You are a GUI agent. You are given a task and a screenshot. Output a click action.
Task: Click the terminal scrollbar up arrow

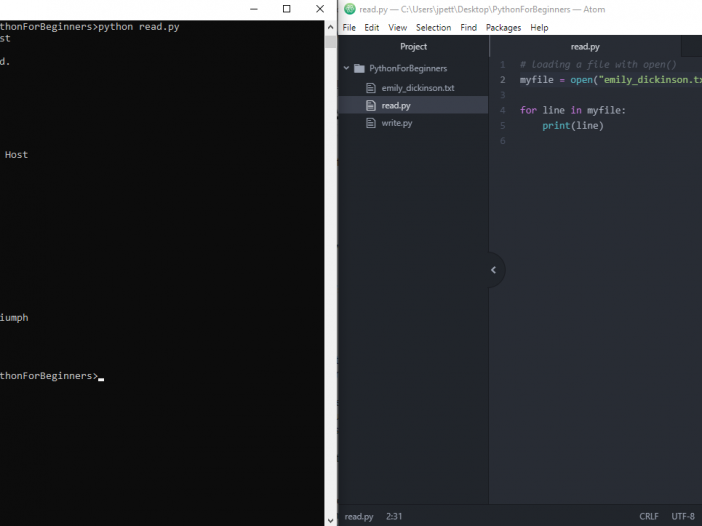pyautogui.click(x=330, y=27)
